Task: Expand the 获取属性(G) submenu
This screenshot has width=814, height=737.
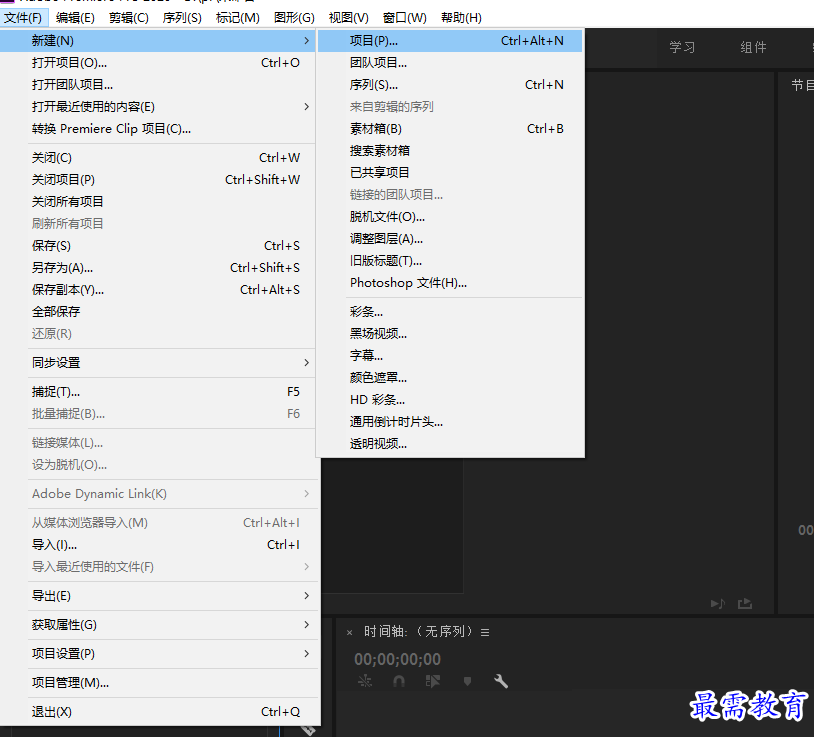Action: click(x=158, y=625)
